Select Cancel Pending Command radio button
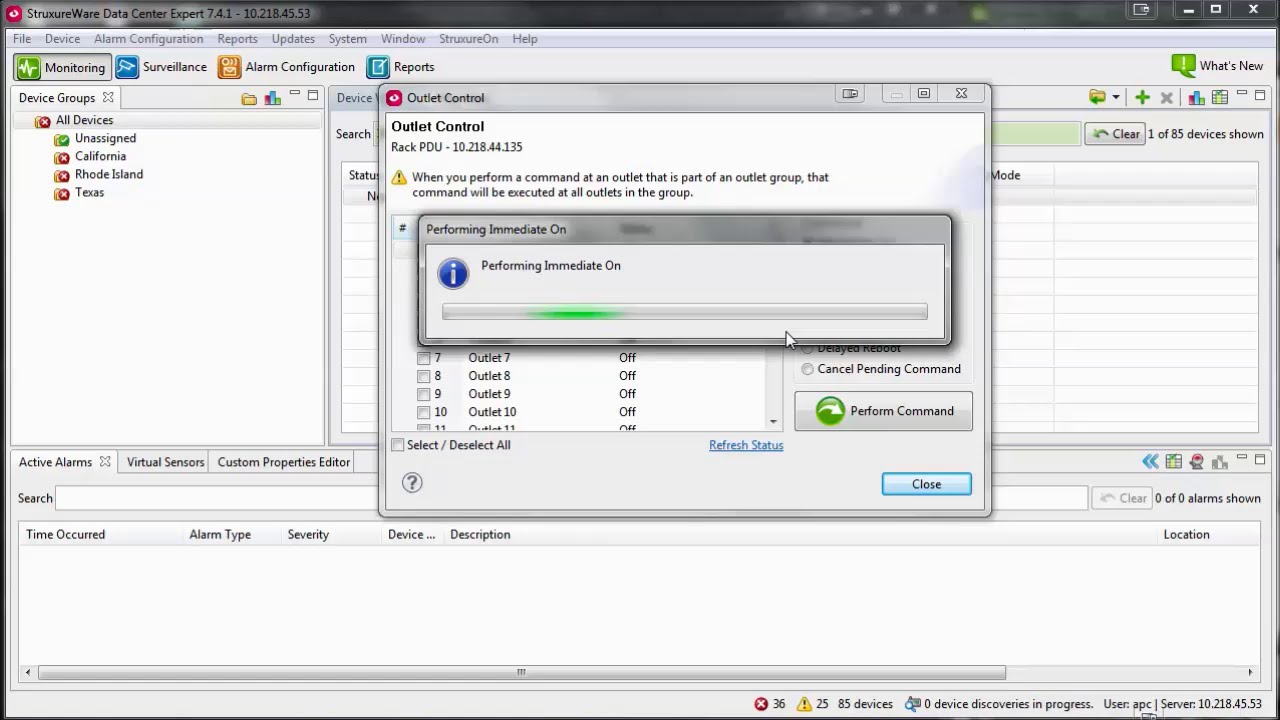The height and width of the screenshot is (720, 1280). point(807,369)
